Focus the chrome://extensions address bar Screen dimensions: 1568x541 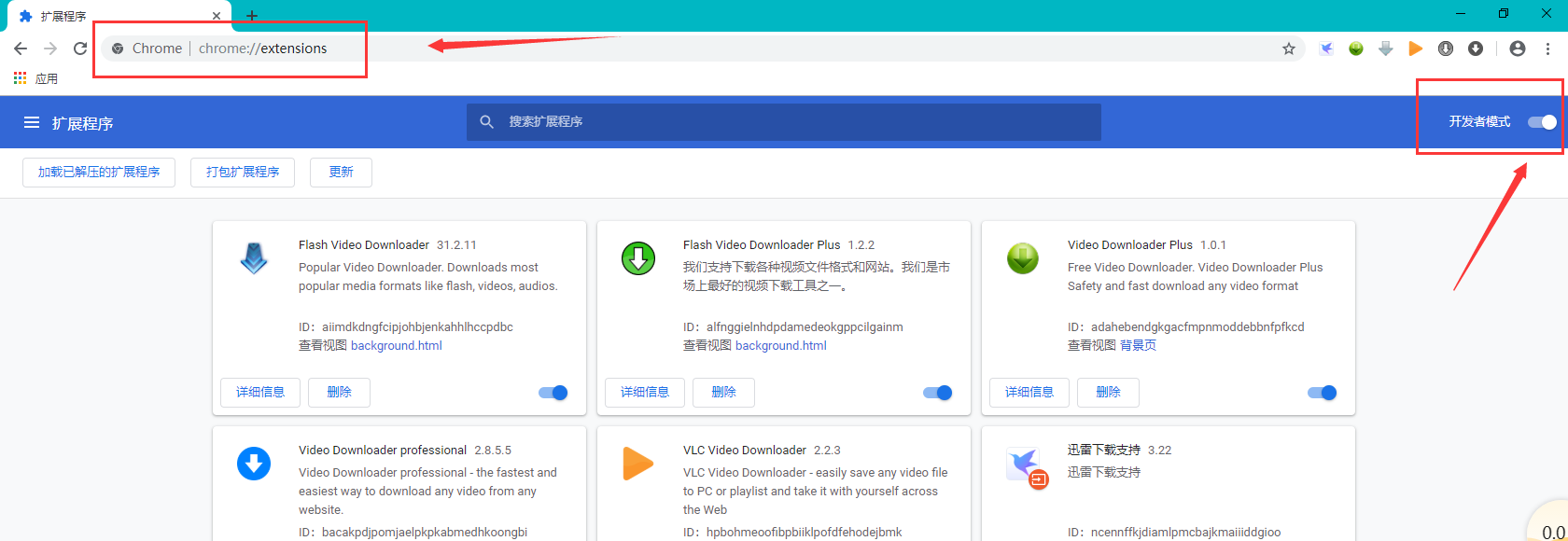[705, 49]
